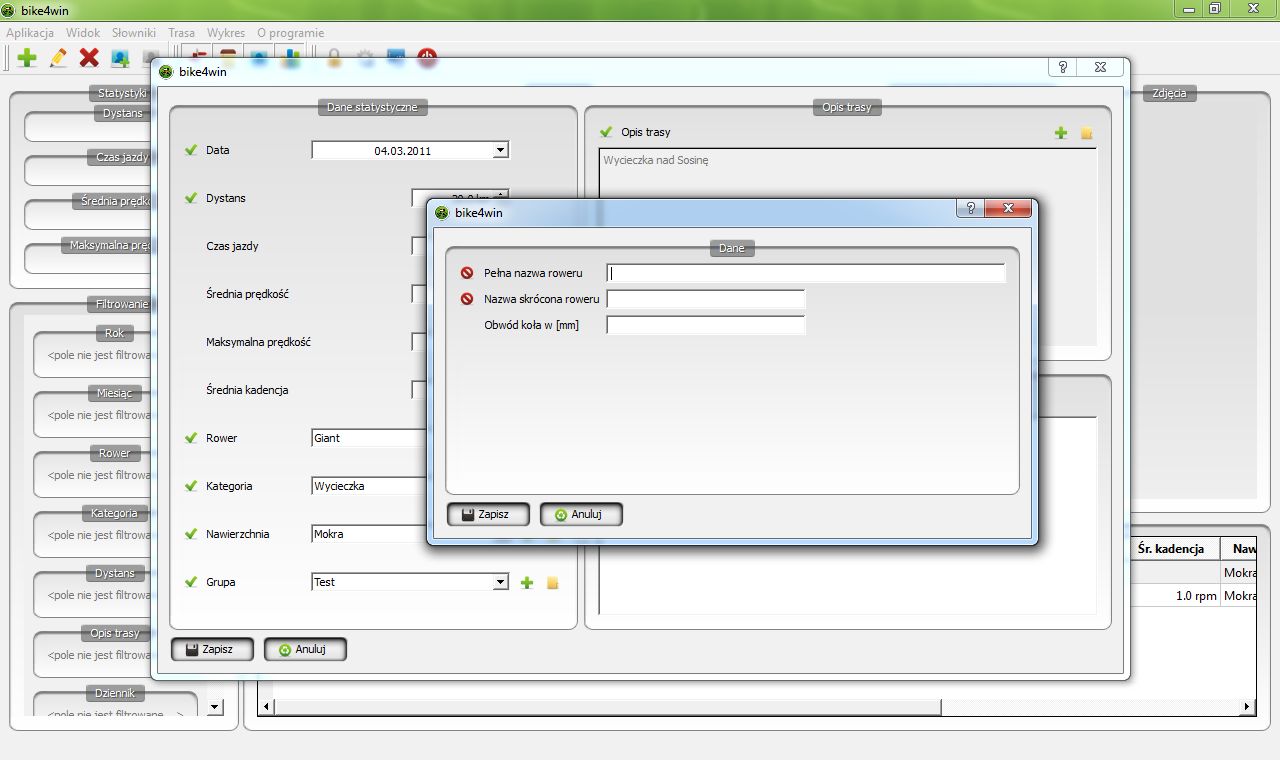The image size is (1280, 760).
Task: Click the horizontal scrollbar thumb under the table
Action: tap(607, 707)
